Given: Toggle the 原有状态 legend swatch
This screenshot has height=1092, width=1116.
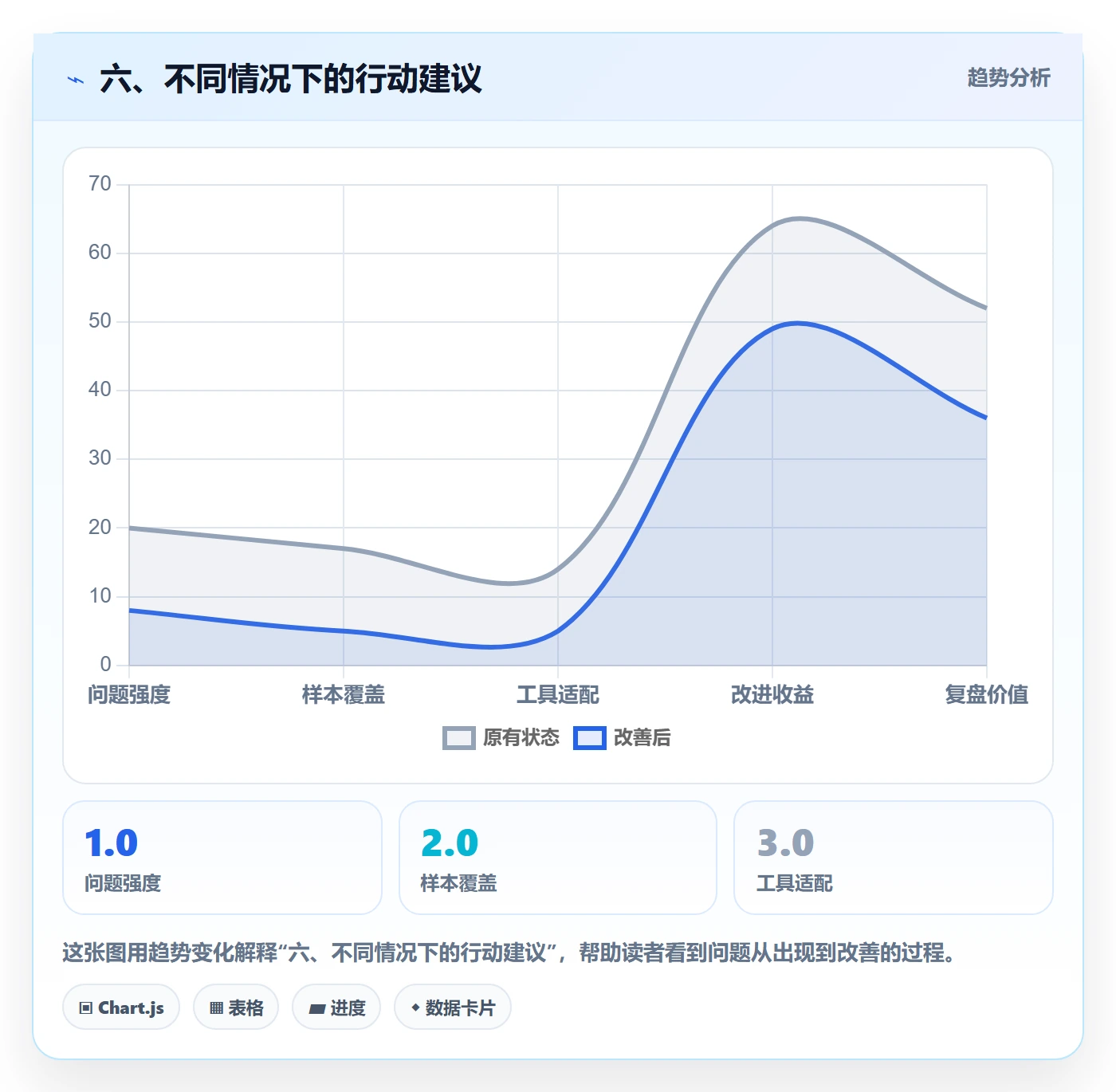Looking at the screenshot, I should [459, 738].
